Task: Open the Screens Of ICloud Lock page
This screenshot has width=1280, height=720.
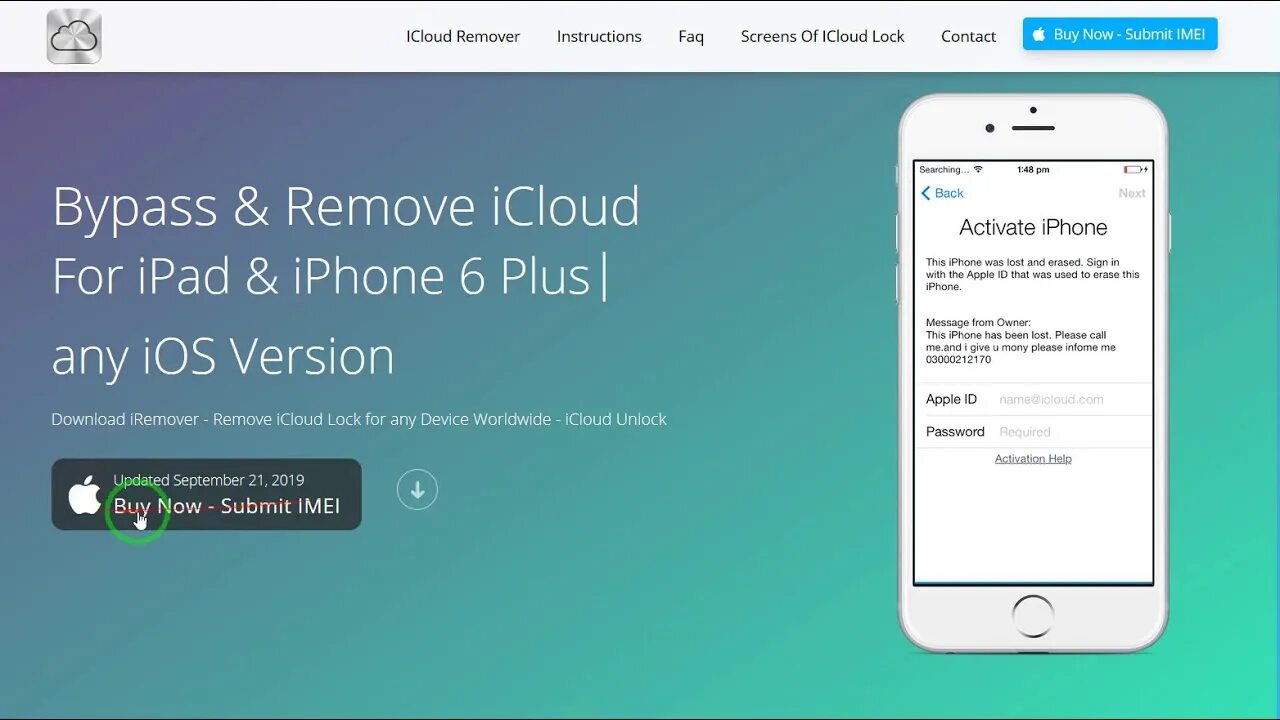Action: point(822,36)
